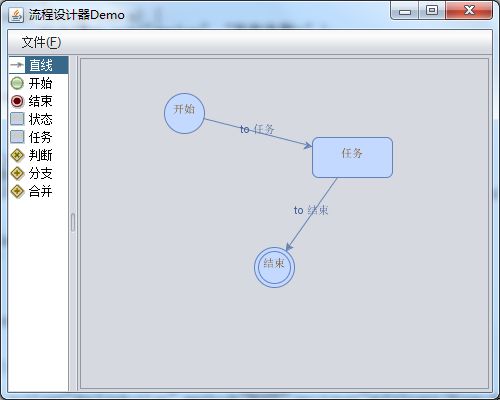This screenshot has width=500, height=400.
Task: Select the 'to 结束' edge label
Action: point(311,210)
